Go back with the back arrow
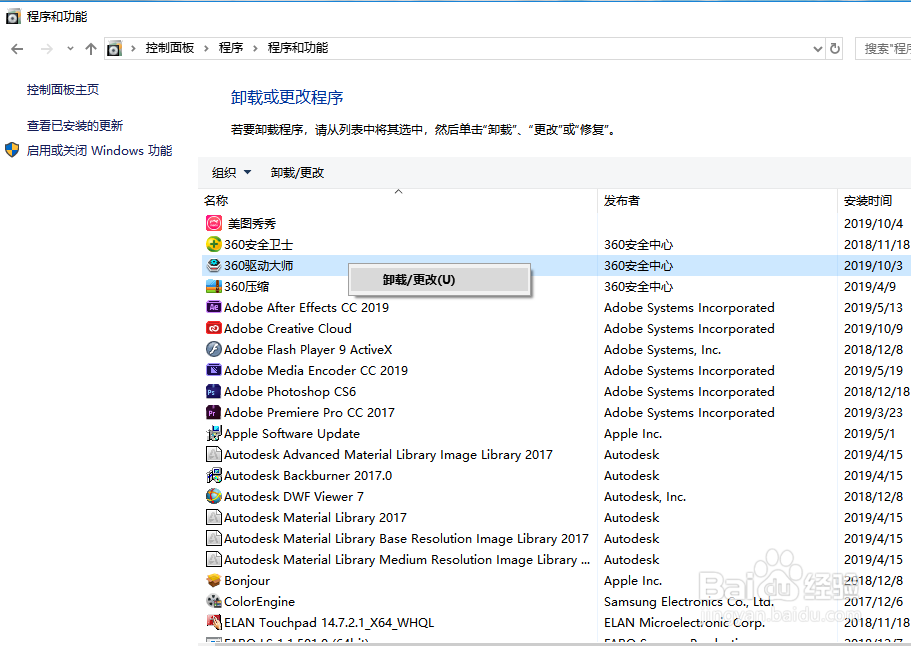The width and height of the screenshot is (911, 646). click(17, 49)
